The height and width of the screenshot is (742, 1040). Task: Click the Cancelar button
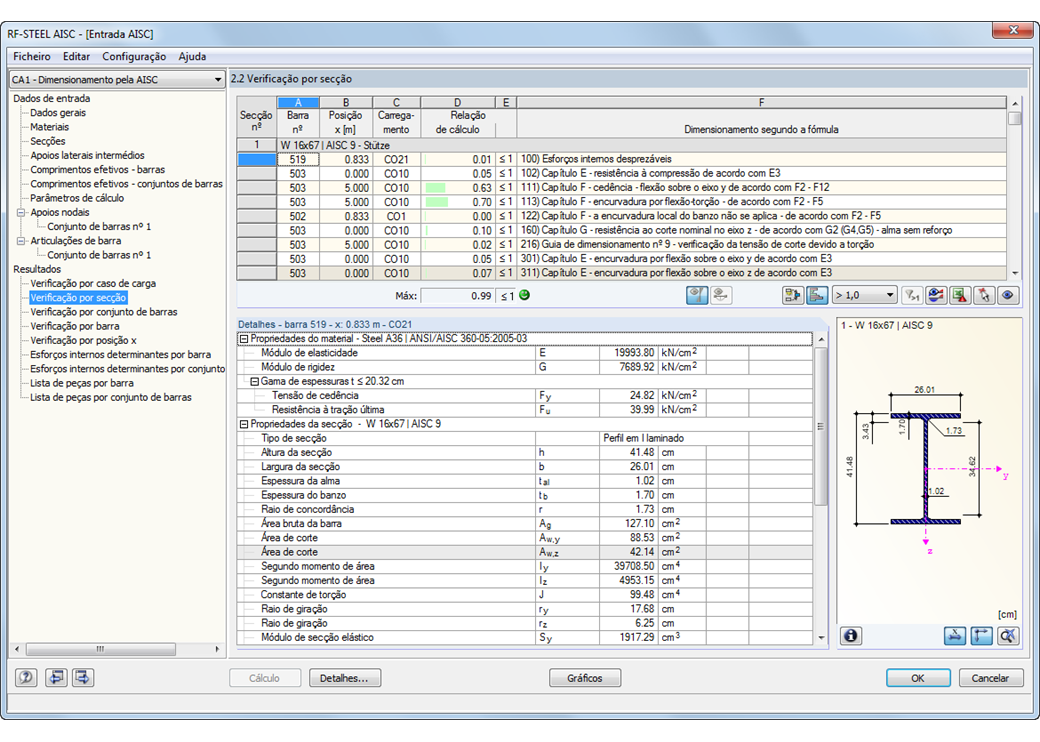point(990,678)
